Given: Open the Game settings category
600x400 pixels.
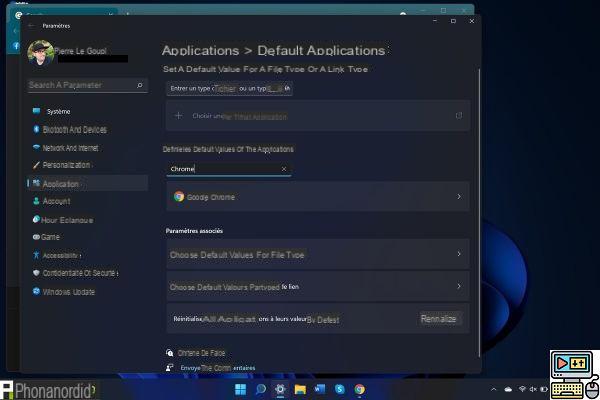Looking at the screenshot, I should (88, 237).
